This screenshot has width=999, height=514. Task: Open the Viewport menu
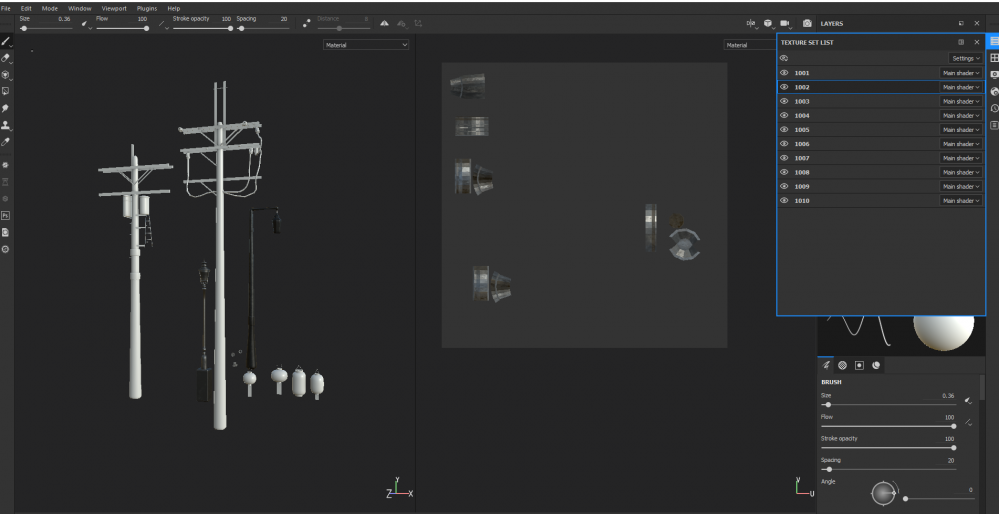pyautogui.click(x=113, y=8)
